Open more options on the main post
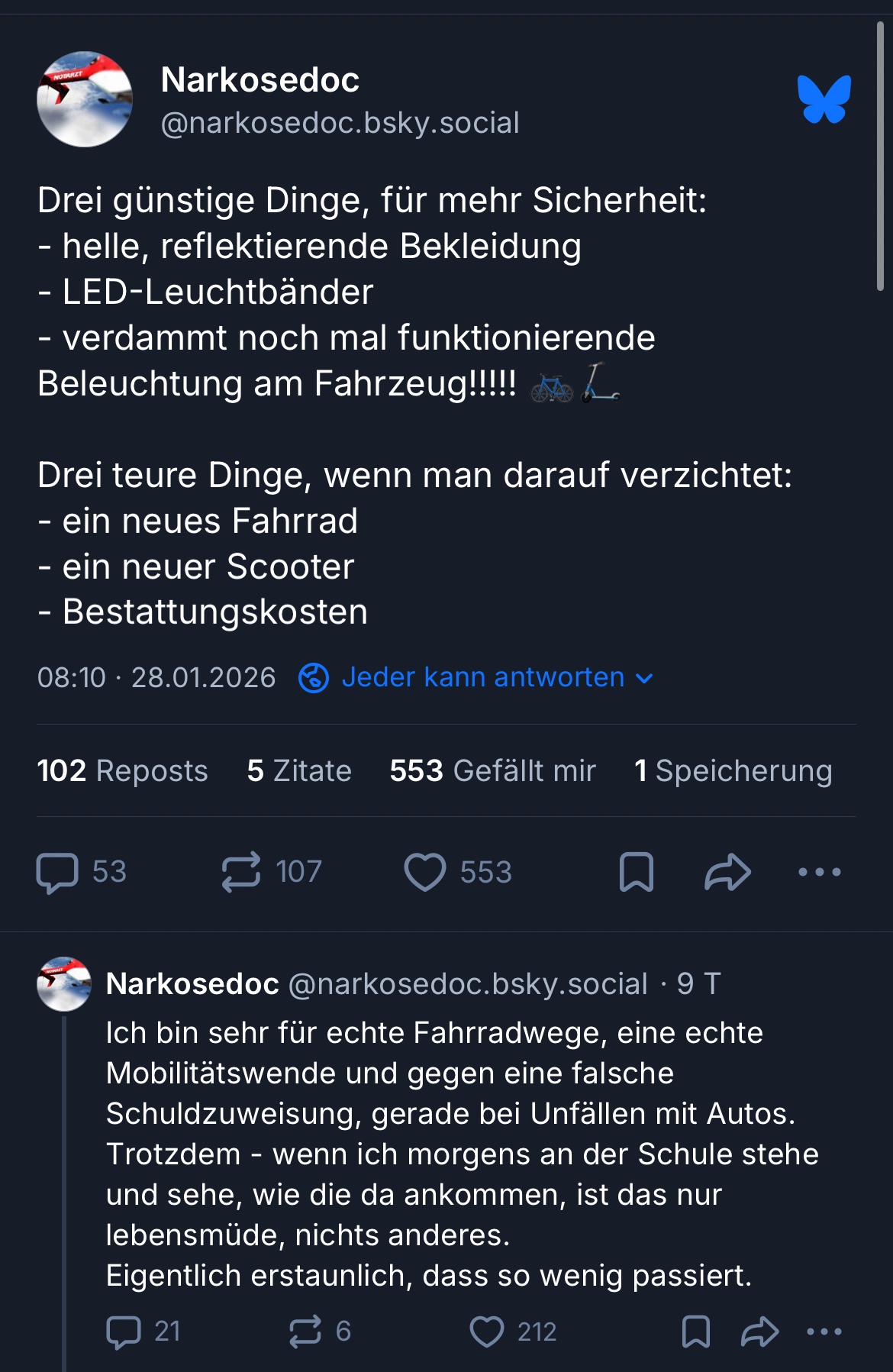 pos(819,872)
